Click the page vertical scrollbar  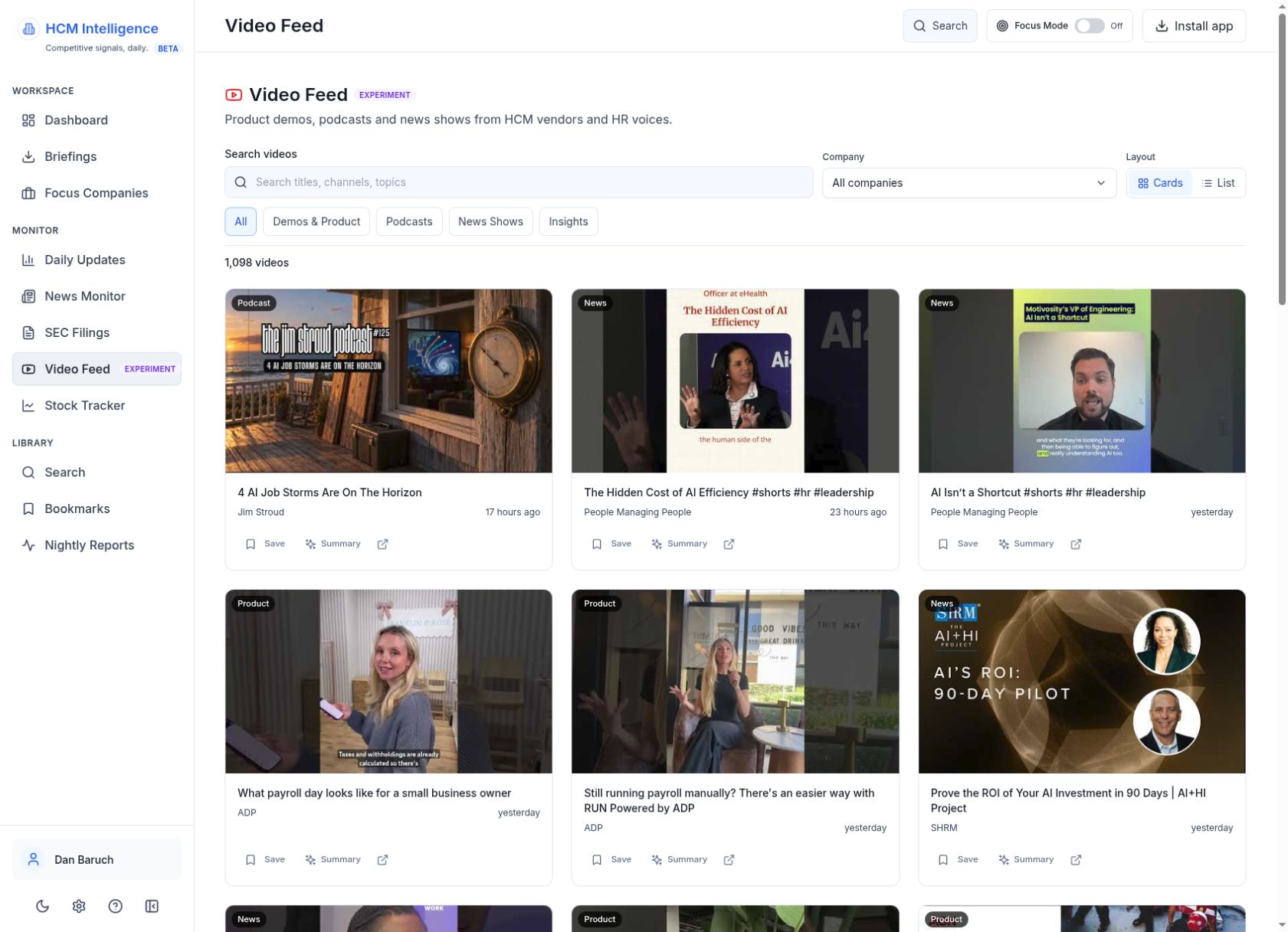1282,159
